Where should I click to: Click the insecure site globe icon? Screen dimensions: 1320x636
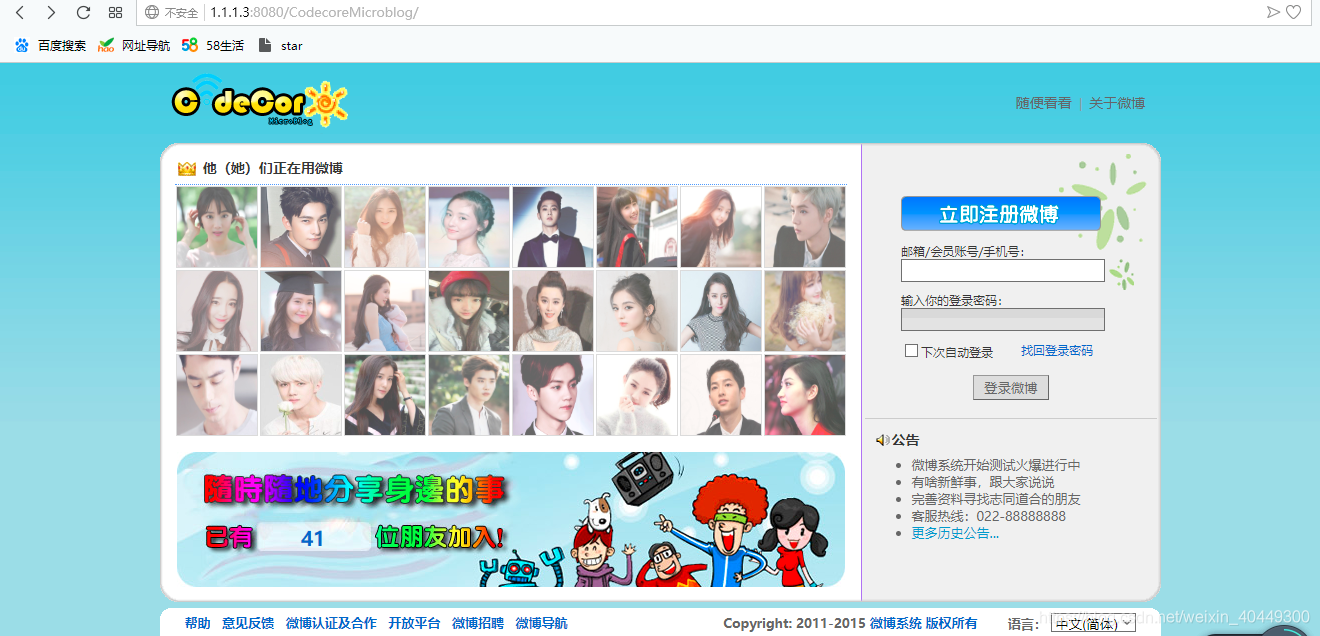tap(152, 13)
